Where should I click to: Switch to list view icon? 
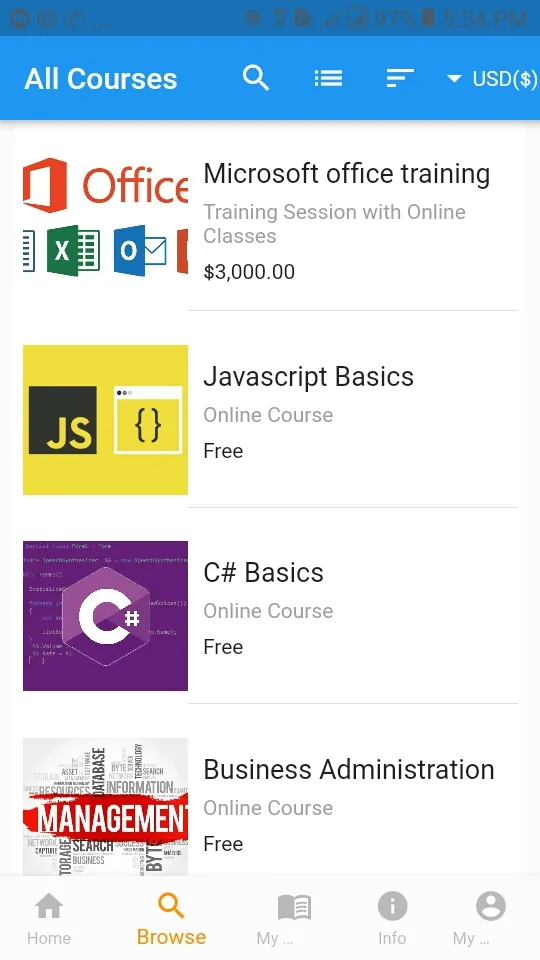(328, 78)
